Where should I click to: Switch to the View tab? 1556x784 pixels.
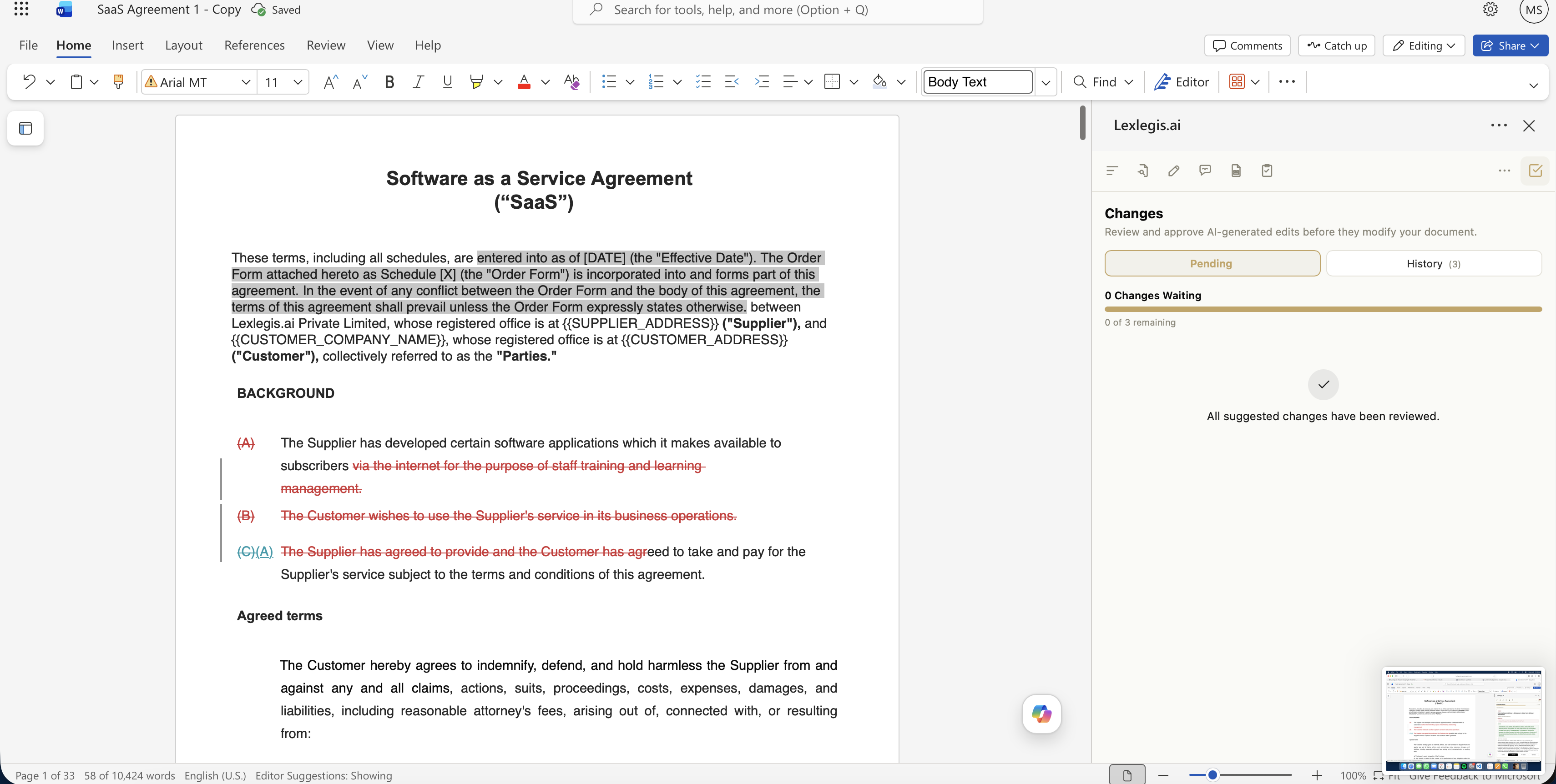380,45
